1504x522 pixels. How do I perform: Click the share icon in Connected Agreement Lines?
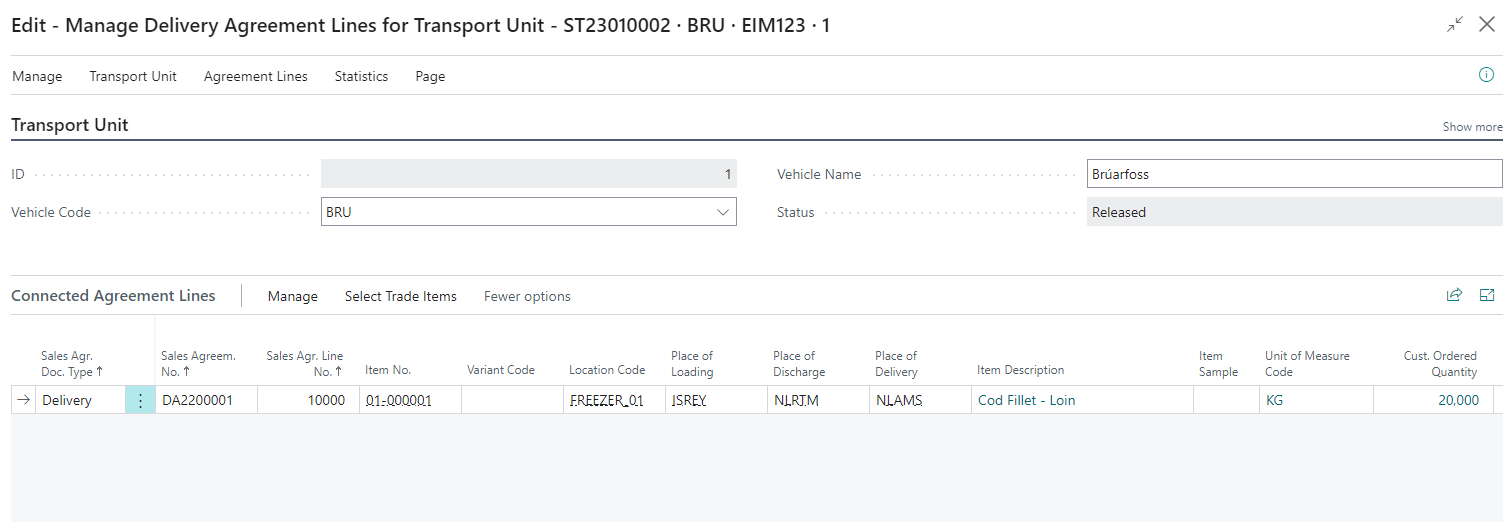1454,295
